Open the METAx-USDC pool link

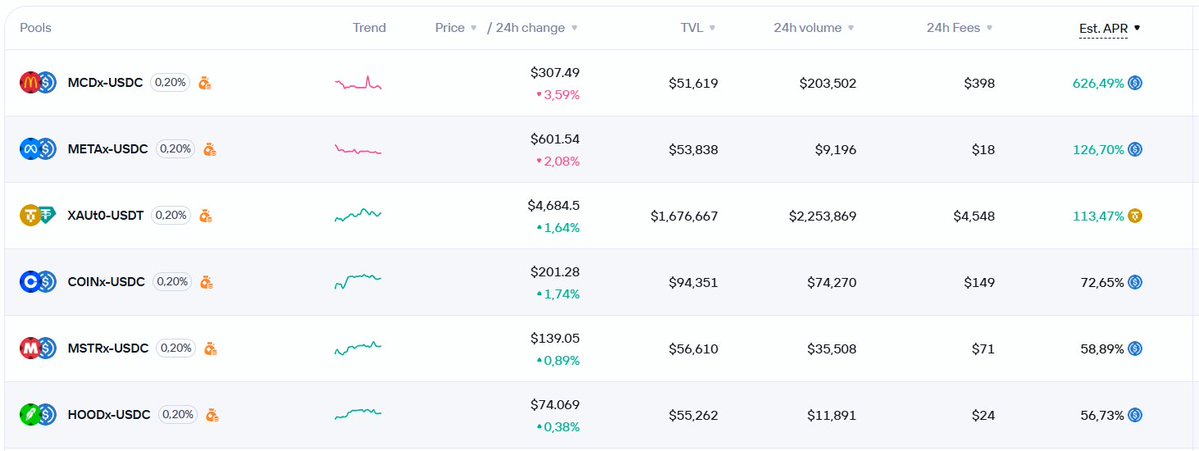click(107, 149)
